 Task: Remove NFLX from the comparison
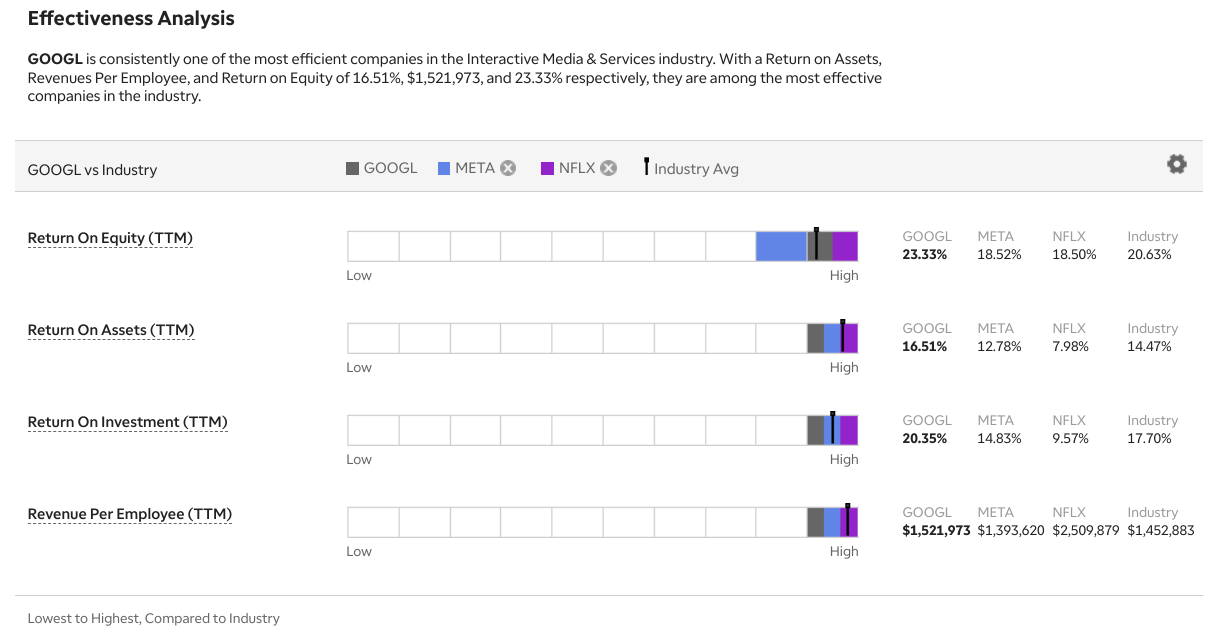[x=609, y=168]
